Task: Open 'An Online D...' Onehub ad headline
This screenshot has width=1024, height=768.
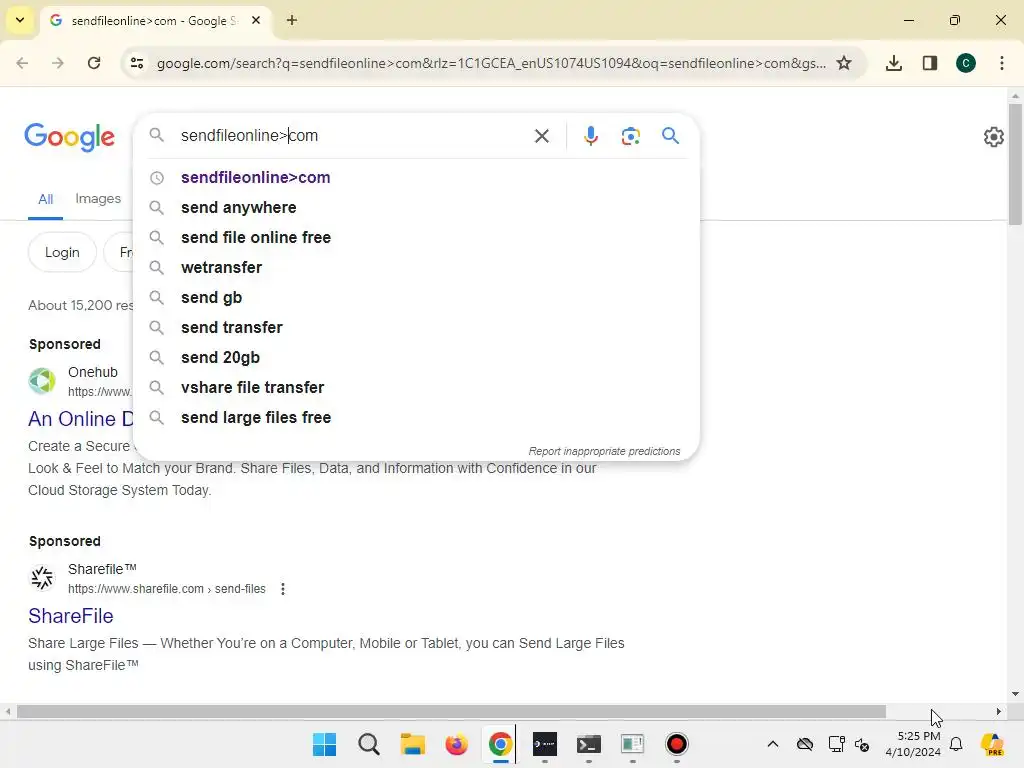Action: click(81, 419)
